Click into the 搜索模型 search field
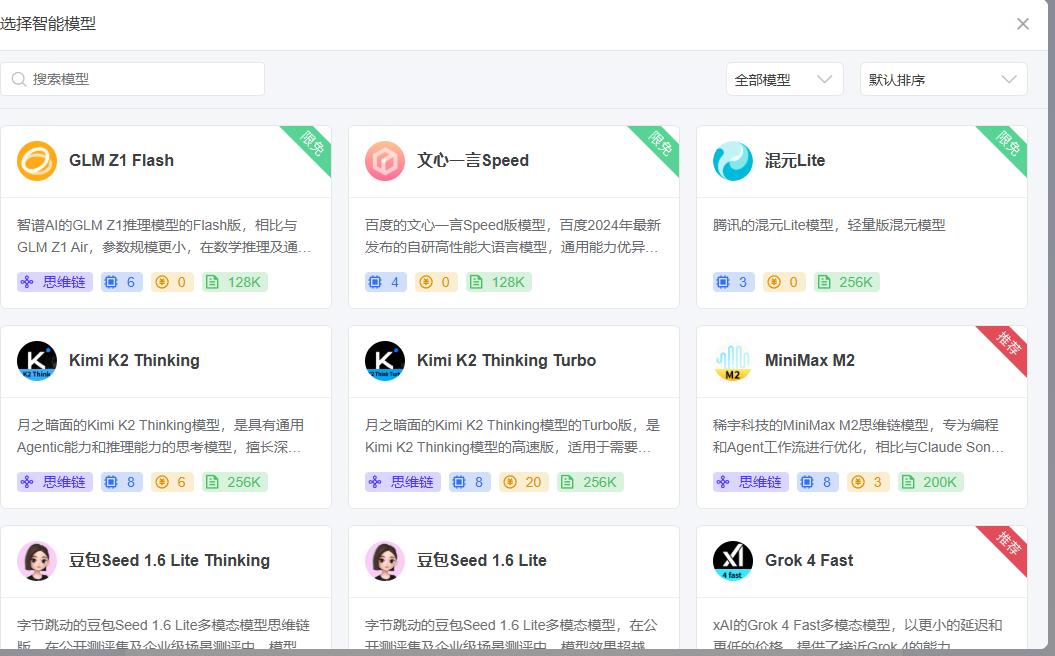This screenshot has height=656, width=1055. pos(133,79)
